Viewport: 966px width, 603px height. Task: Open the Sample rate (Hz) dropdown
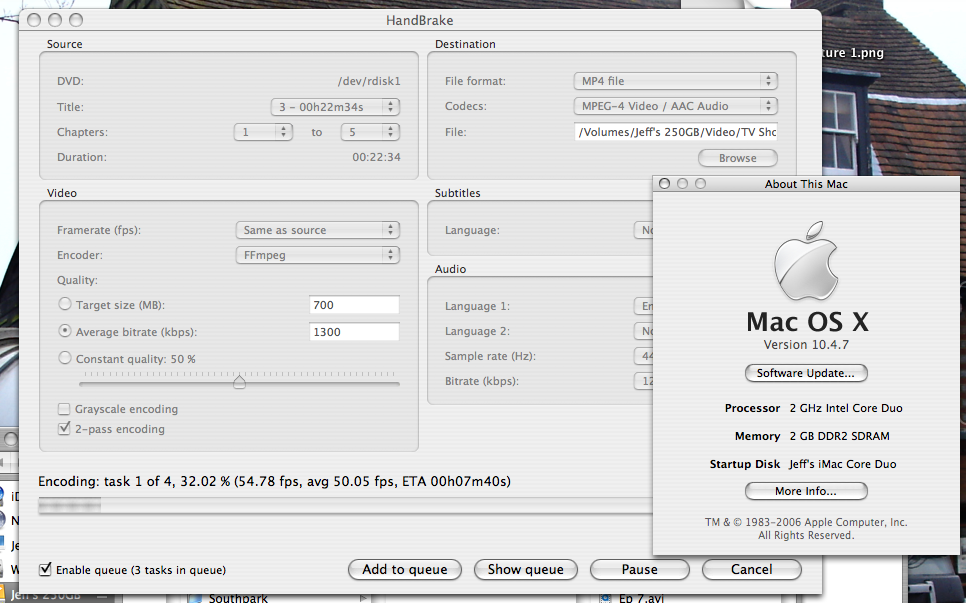[x=644, y=356]
